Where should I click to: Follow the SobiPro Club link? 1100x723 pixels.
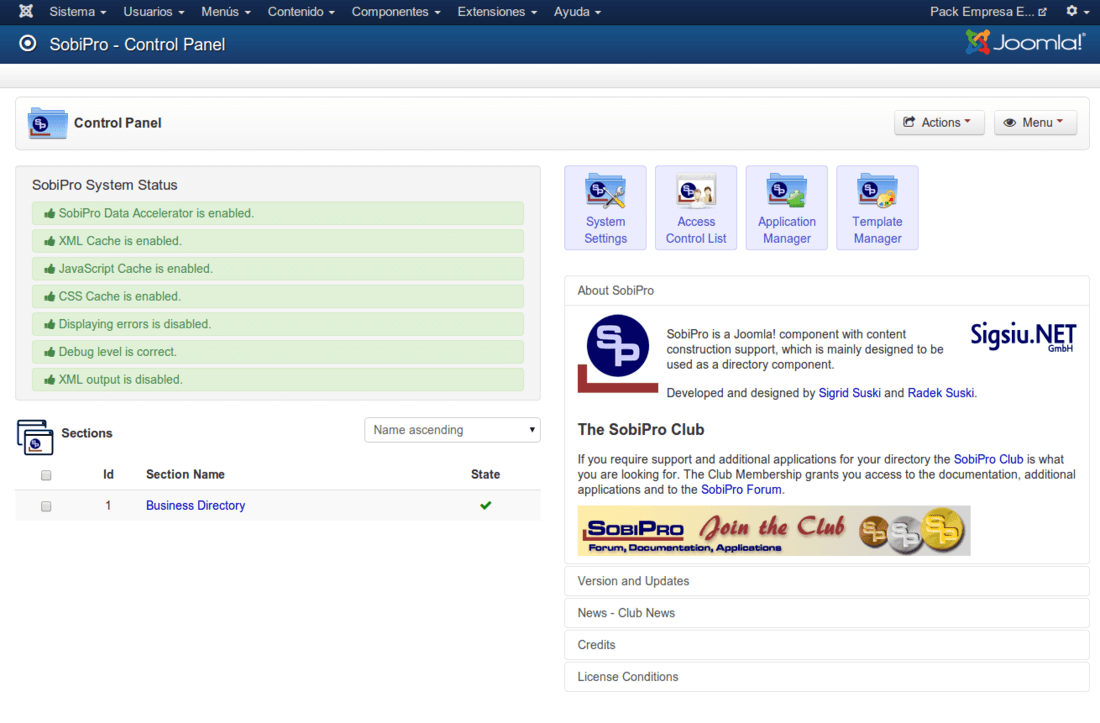[x=988, y=459]
